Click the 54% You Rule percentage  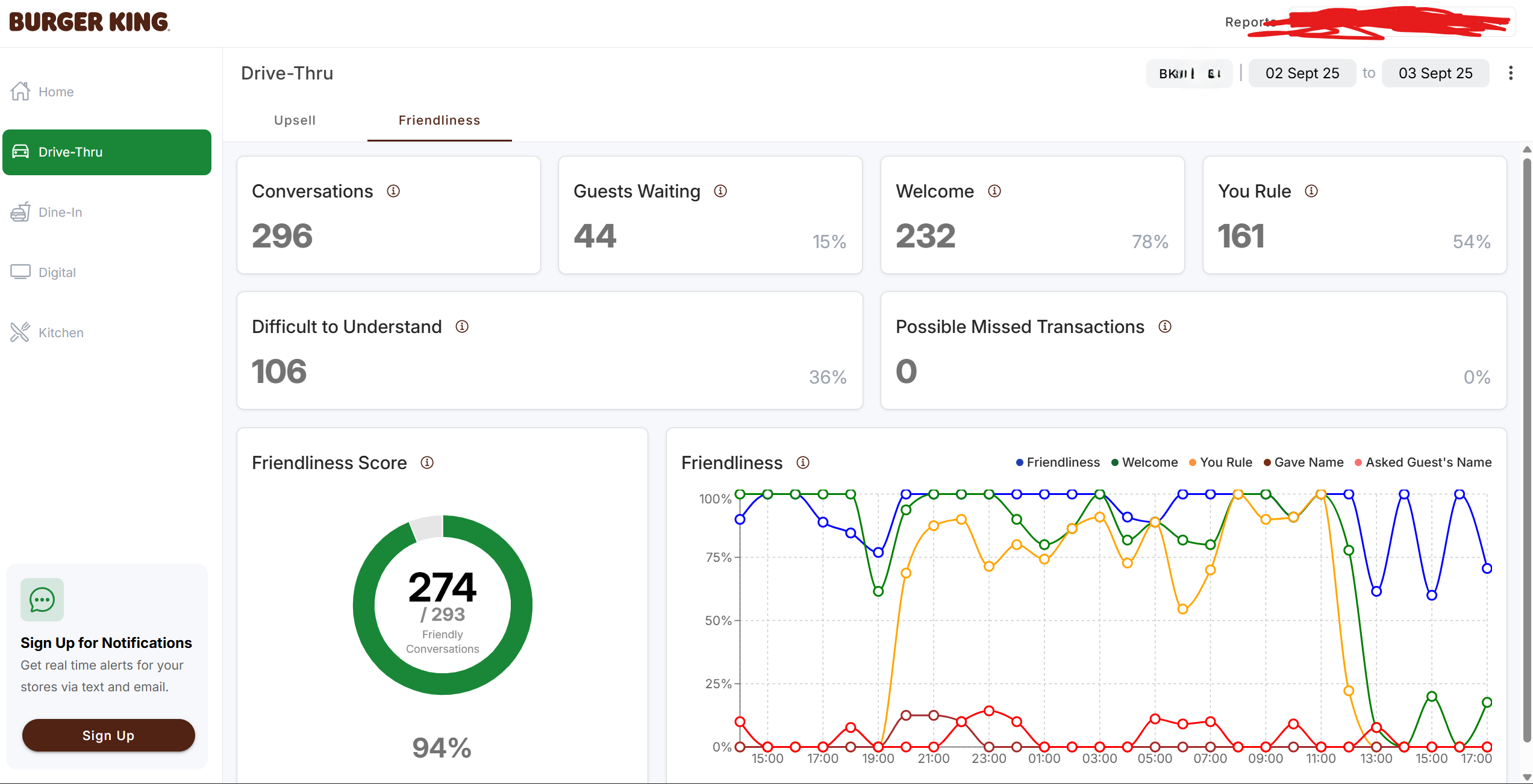(x=1472, y=241)
